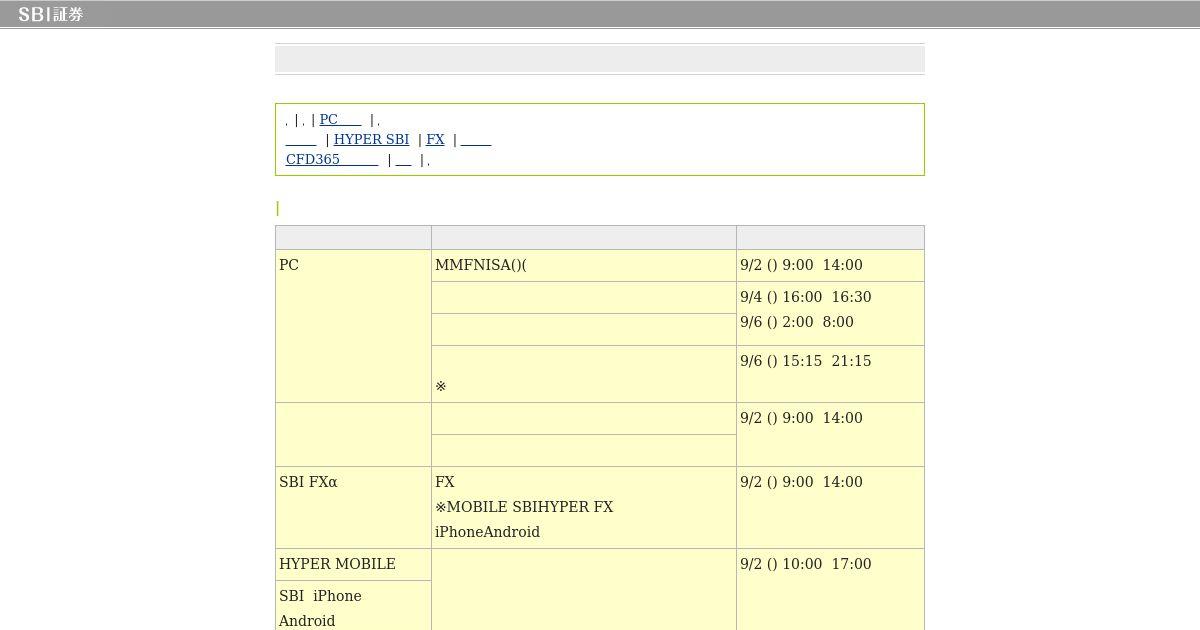
Task: Select the ※MOBILE SBIHYPER FX note
Action: point(524,507)
